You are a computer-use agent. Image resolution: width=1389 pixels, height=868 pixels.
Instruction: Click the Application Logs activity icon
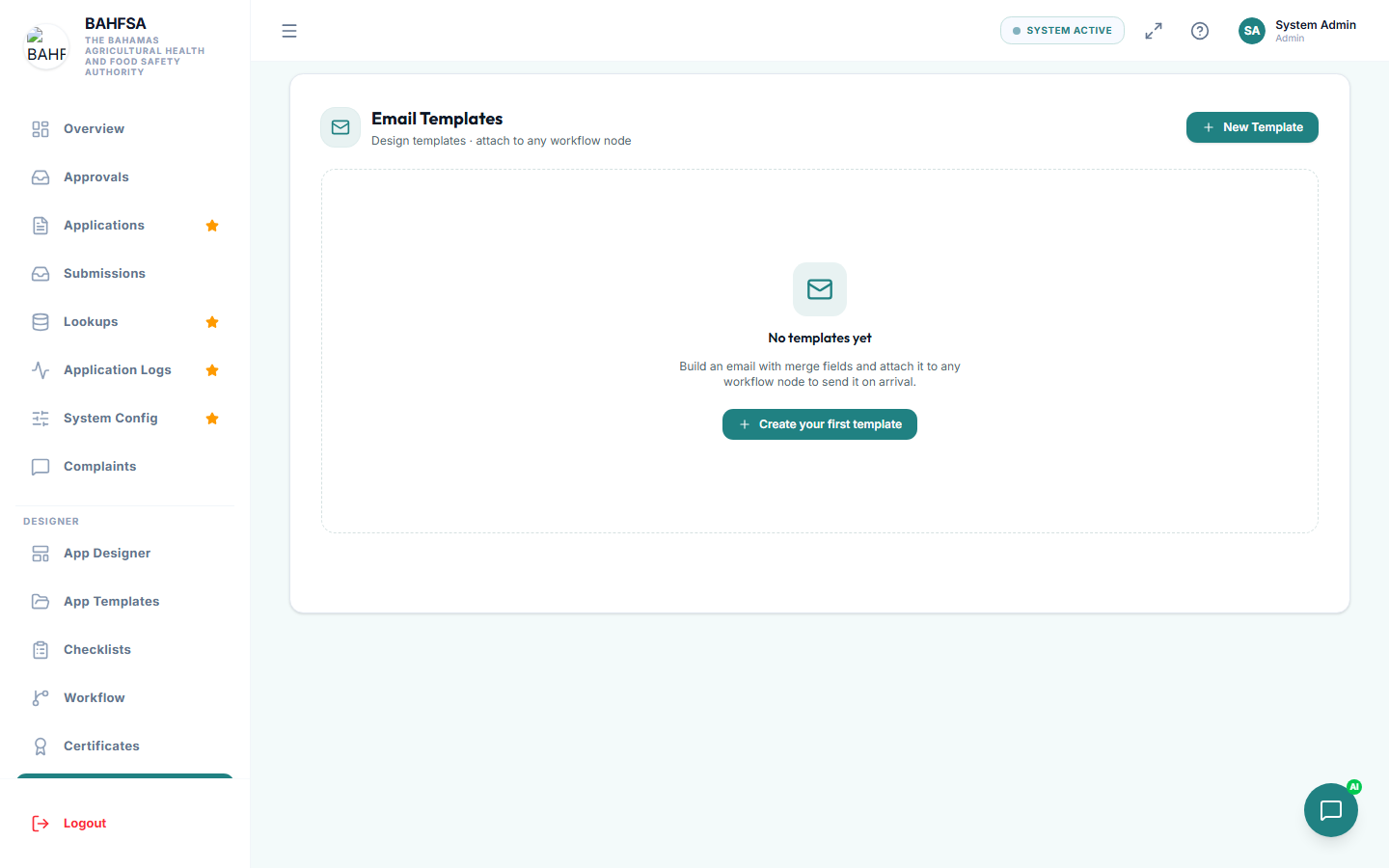(x=41, y=370)
